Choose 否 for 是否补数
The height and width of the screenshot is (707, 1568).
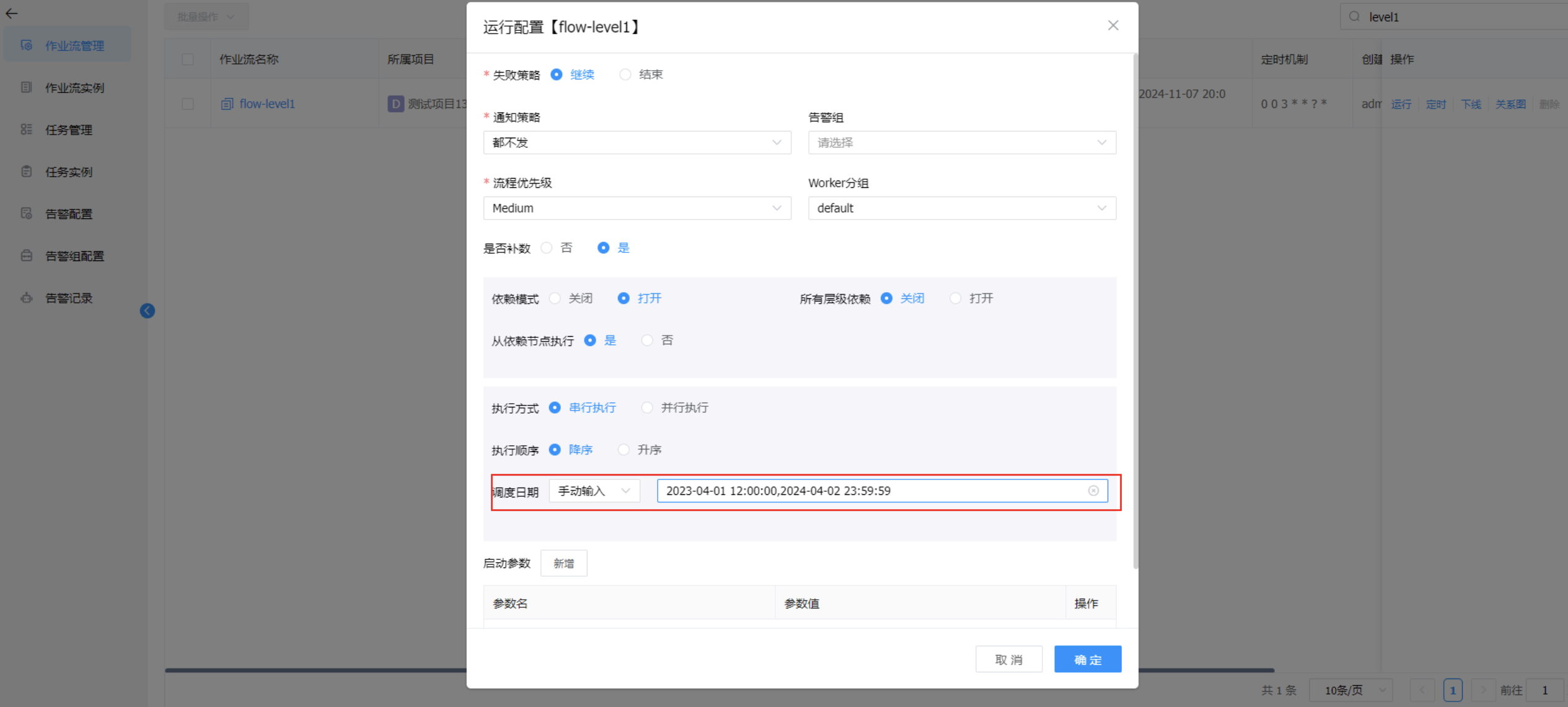coord(547,248)
